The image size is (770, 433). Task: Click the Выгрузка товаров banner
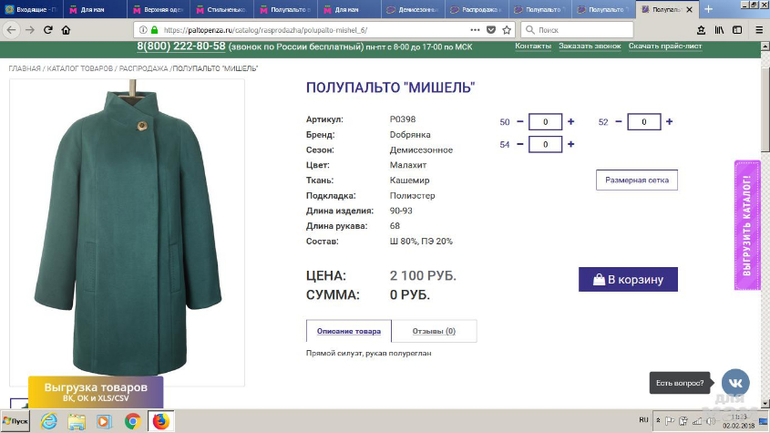coord(96,391)
